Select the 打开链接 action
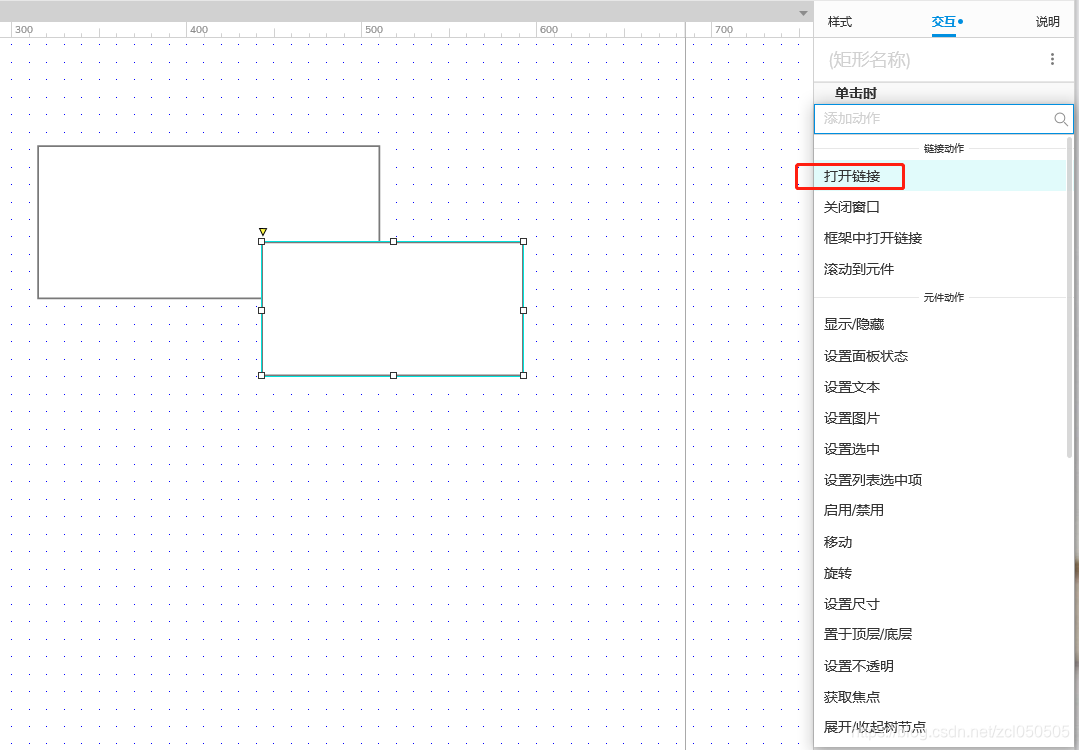The image size is (1079, 750). (x=849, y=176)
